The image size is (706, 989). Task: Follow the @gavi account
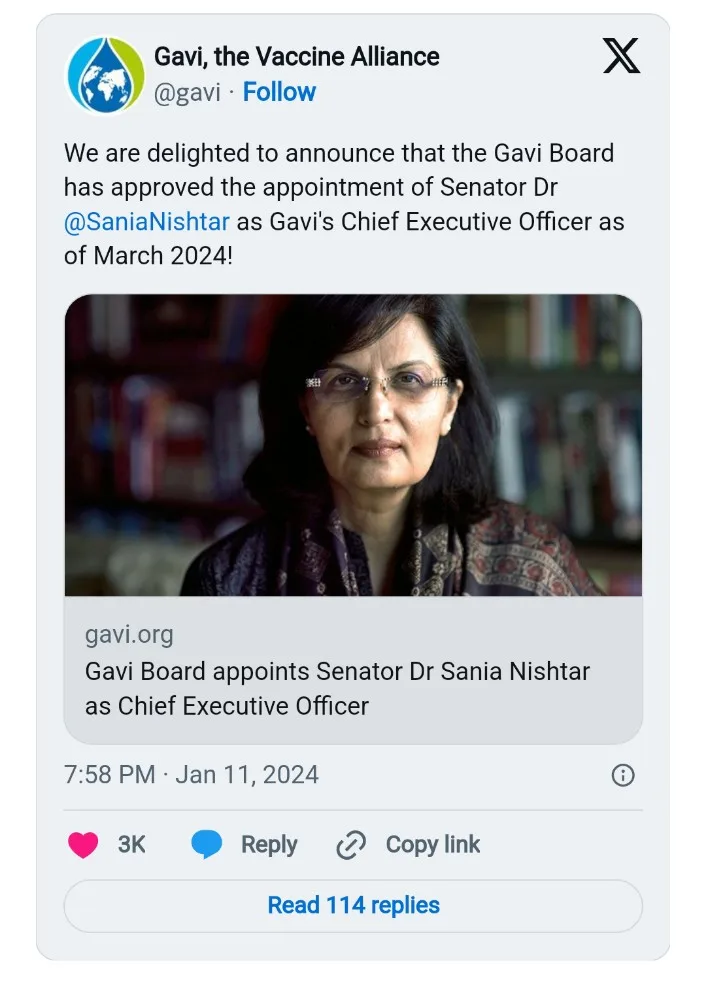click(x=279, y=92)
